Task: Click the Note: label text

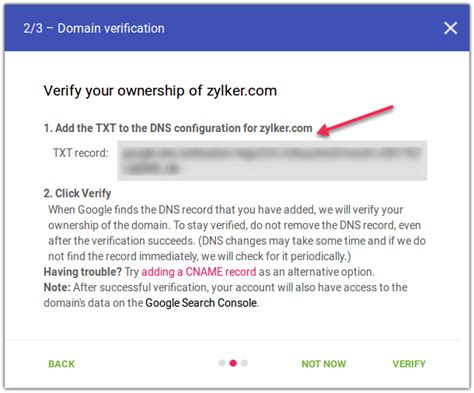Action: point(57,287)
